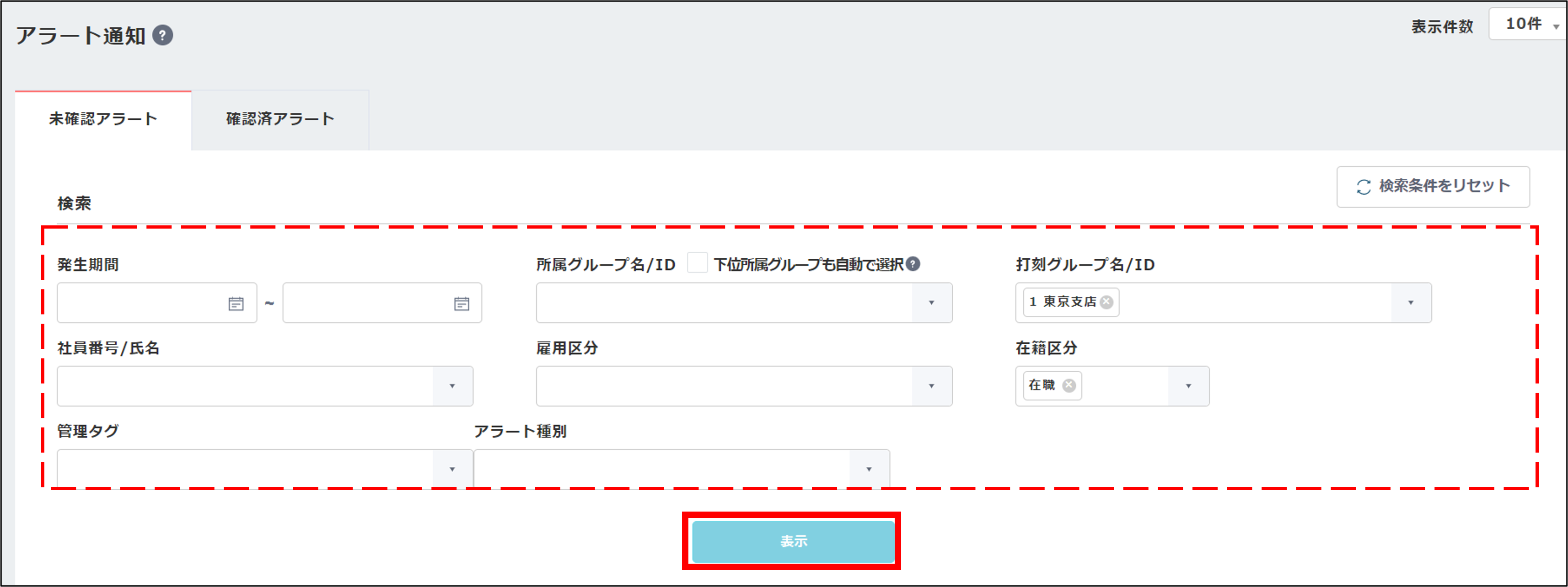Open start date calendar picker for 発生期間

(236, 303)
